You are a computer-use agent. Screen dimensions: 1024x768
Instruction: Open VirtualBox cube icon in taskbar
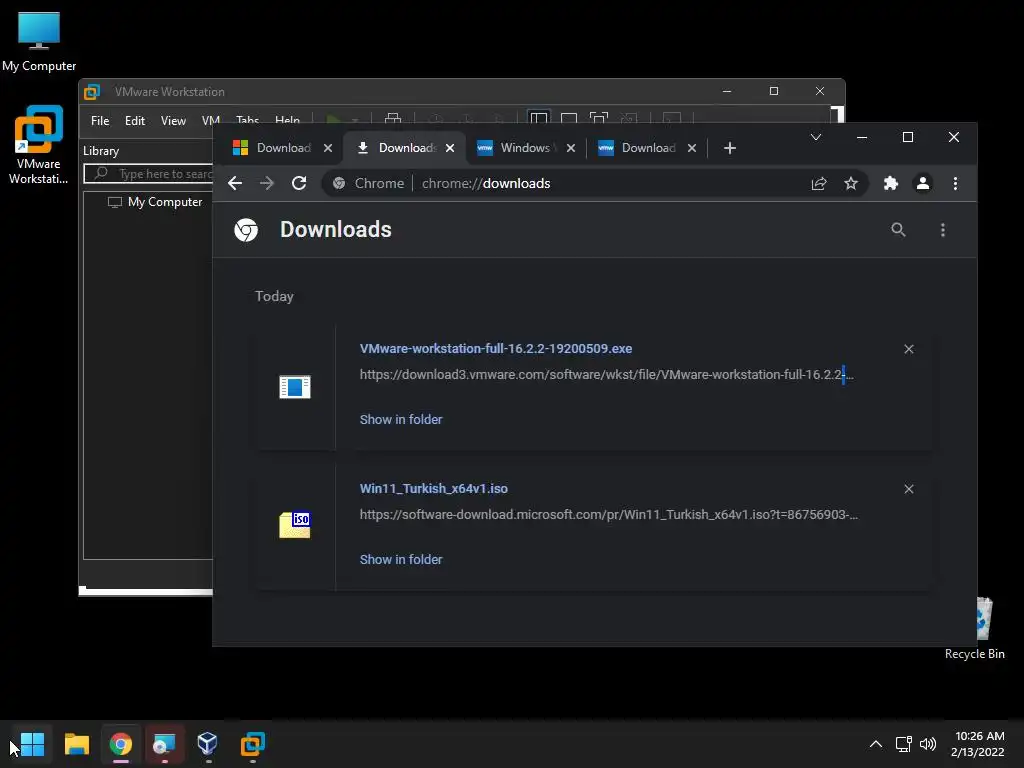(208, 744)
